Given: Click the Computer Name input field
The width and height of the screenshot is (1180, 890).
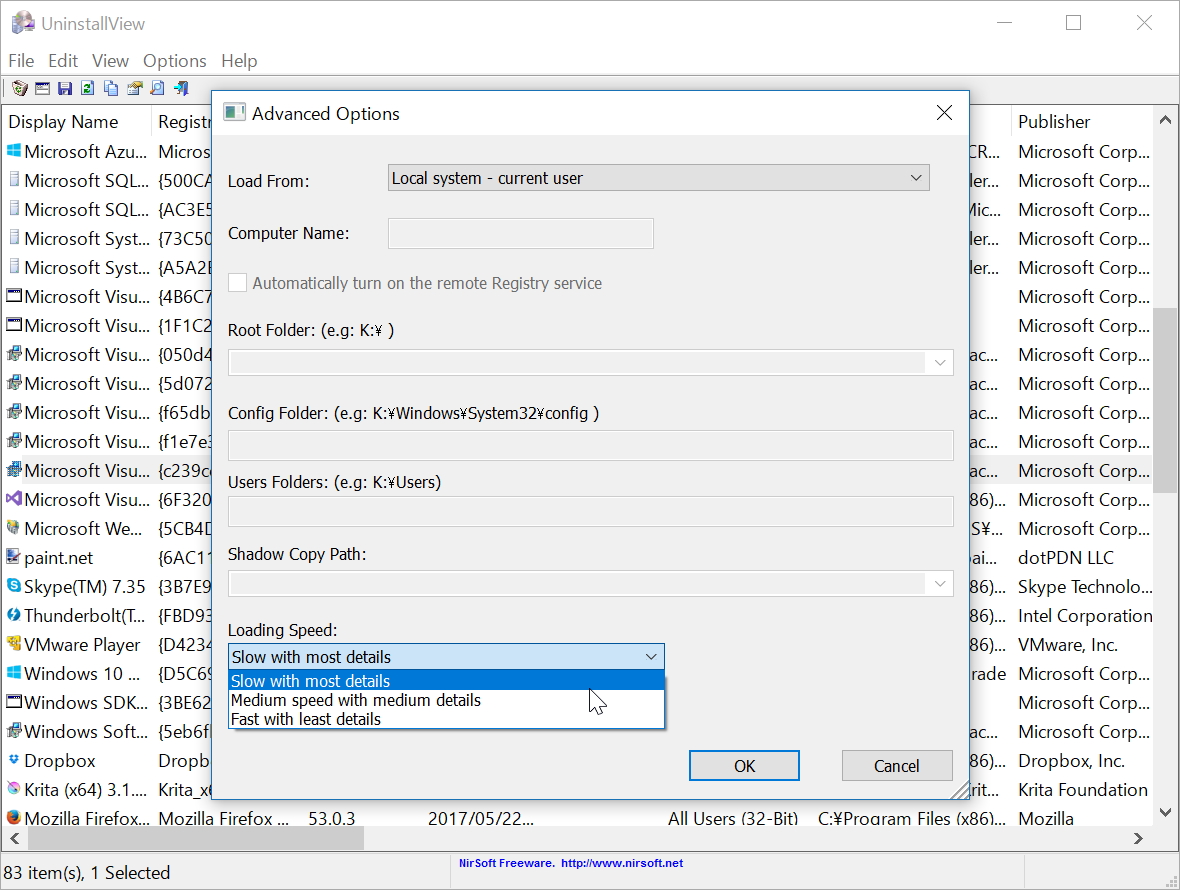Looking at the screenshot, I should click(521, 233).
